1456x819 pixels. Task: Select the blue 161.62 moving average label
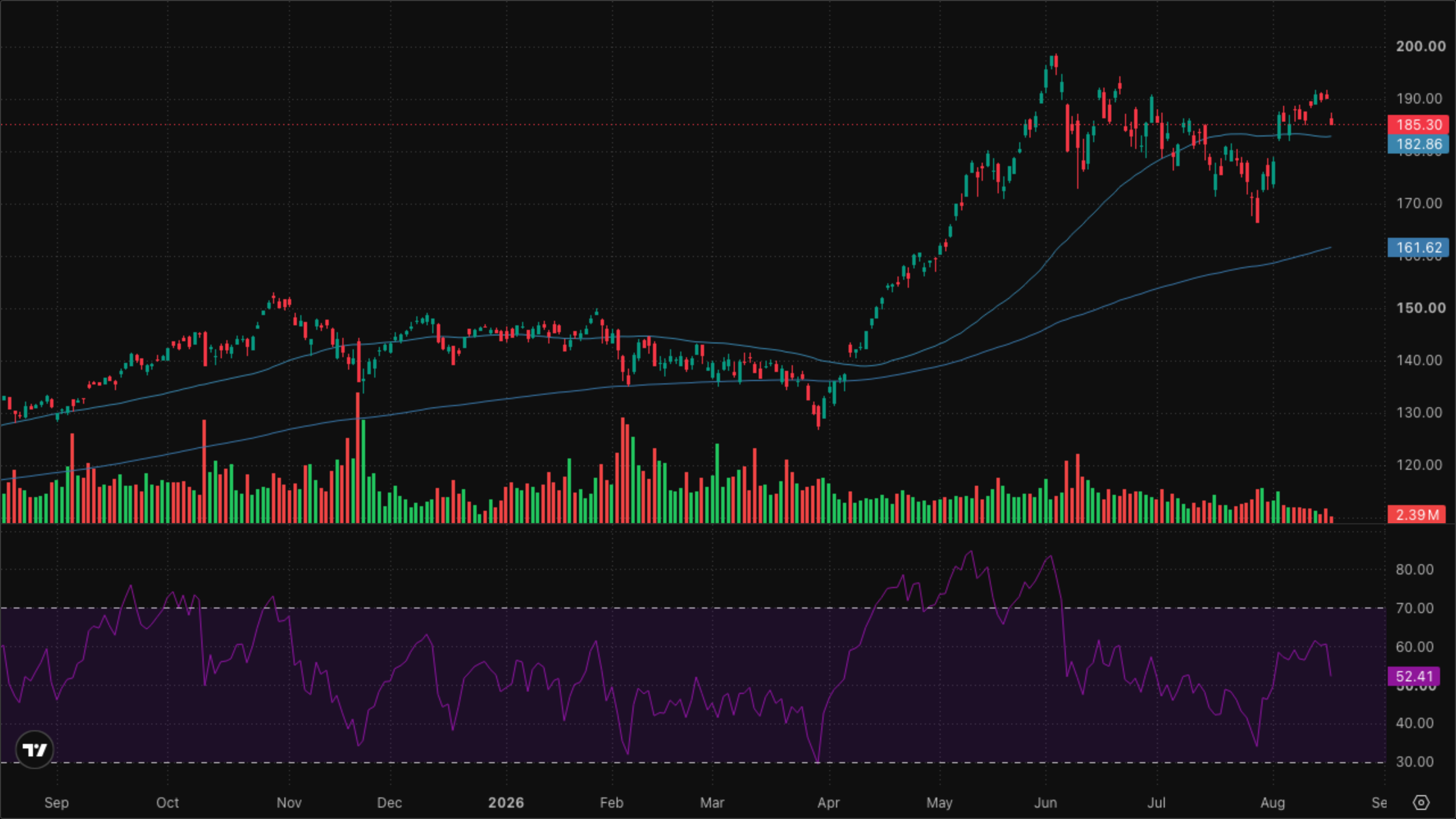1418,247
